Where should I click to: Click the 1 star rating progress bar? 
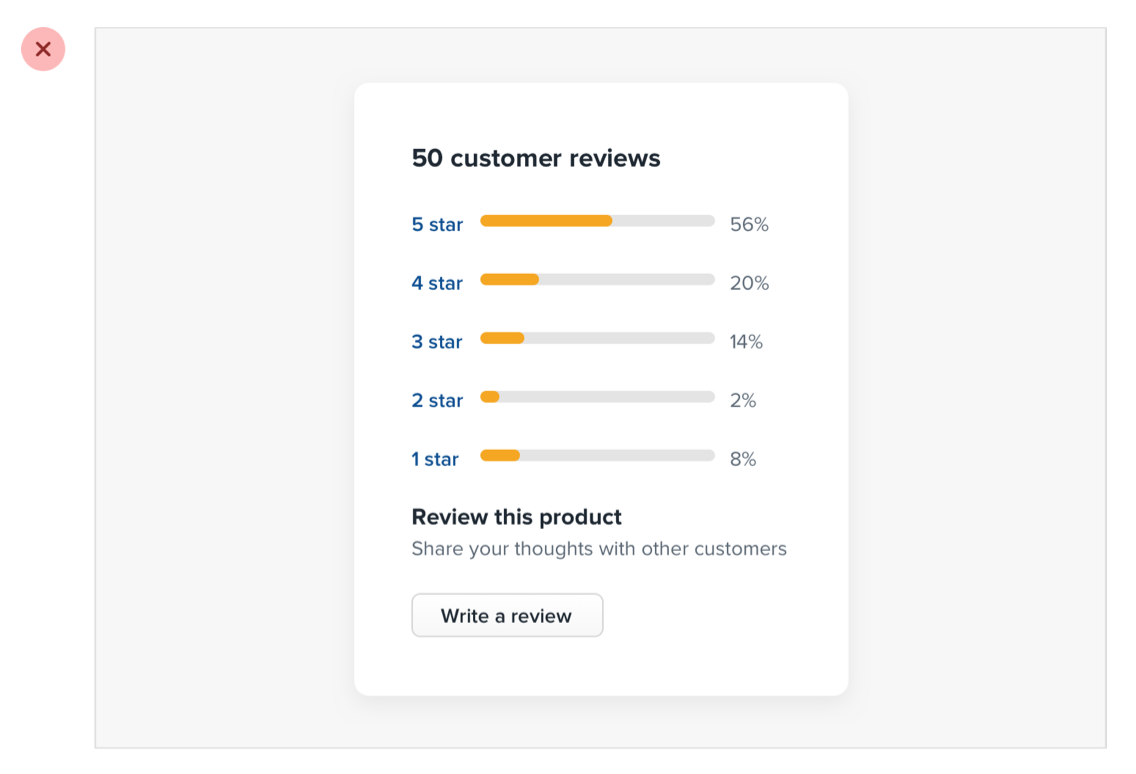[x=597, y=456]
